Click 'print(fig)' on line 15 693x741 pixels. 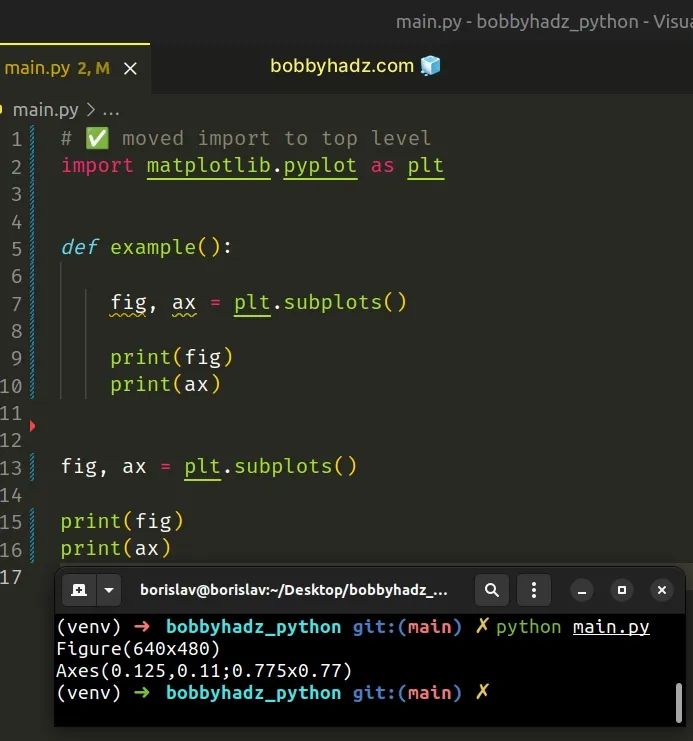click(x=122, y=521)
